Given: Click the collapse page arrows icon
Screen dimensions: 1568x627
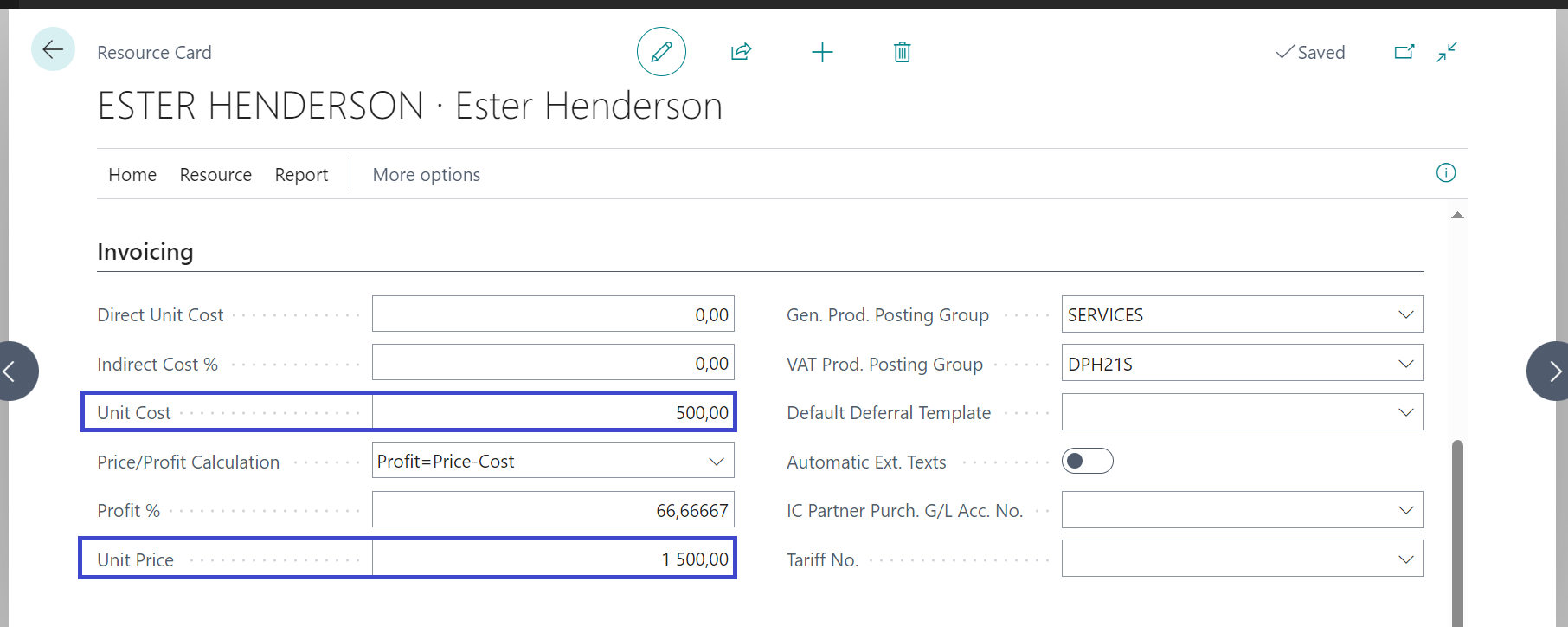Looking at the screenshot, I should coord(1447,52).
